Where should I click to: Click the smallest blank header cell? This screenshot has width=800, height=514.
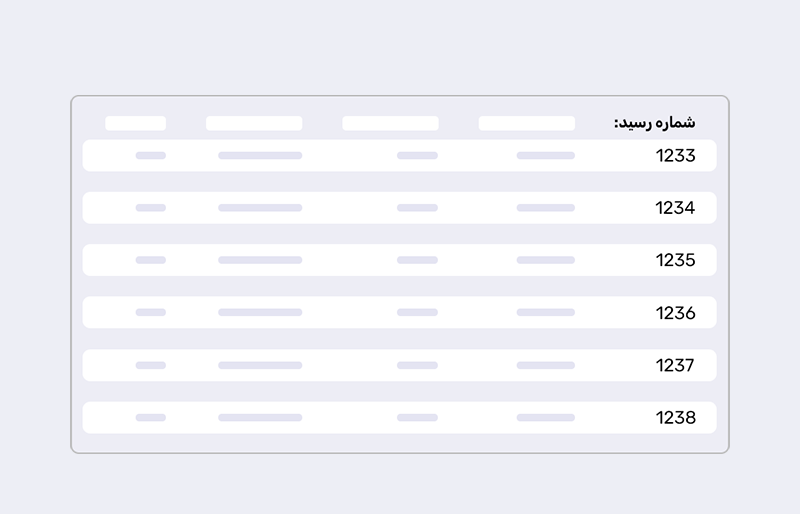tap(135, 123)
